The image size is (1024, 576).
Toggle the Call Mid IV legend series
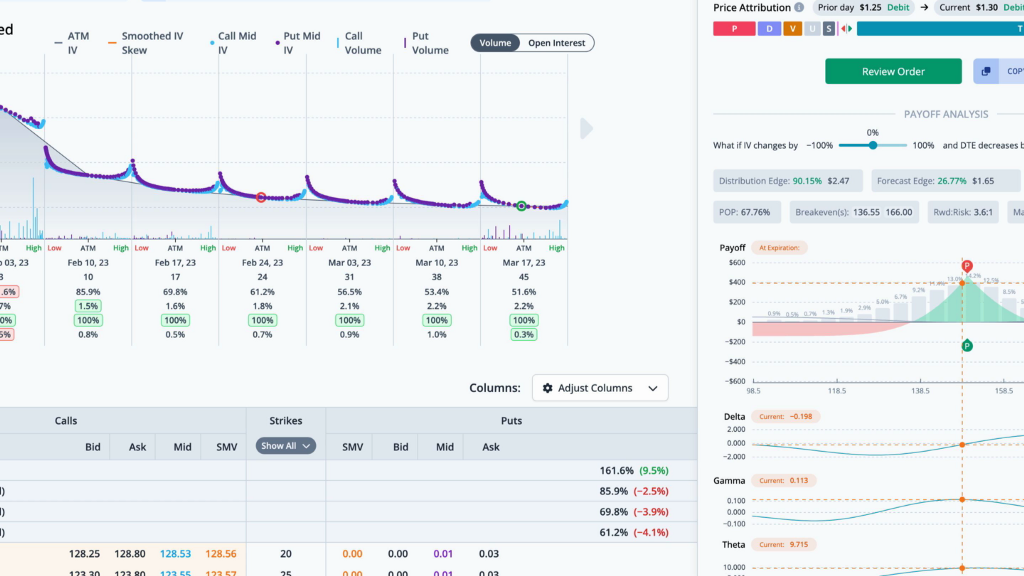(236, 43)
